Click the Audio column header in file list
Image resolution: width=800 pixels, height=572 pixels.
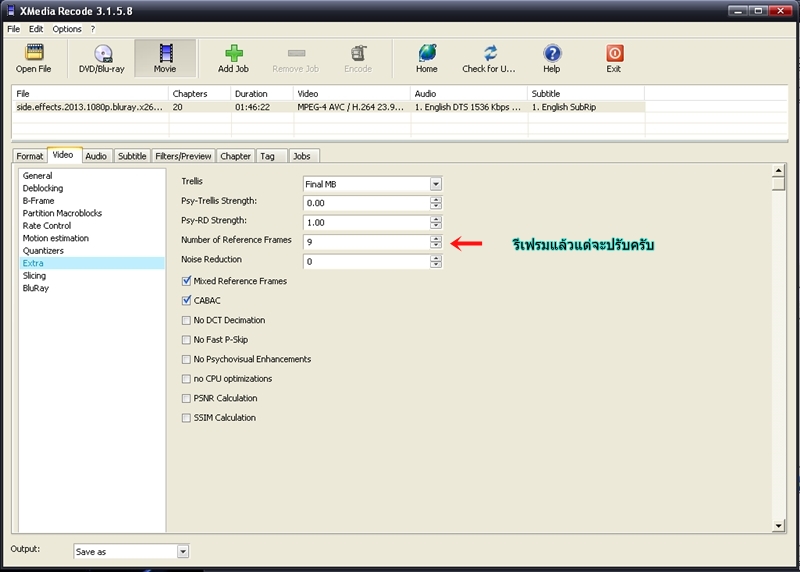[469, 94]
